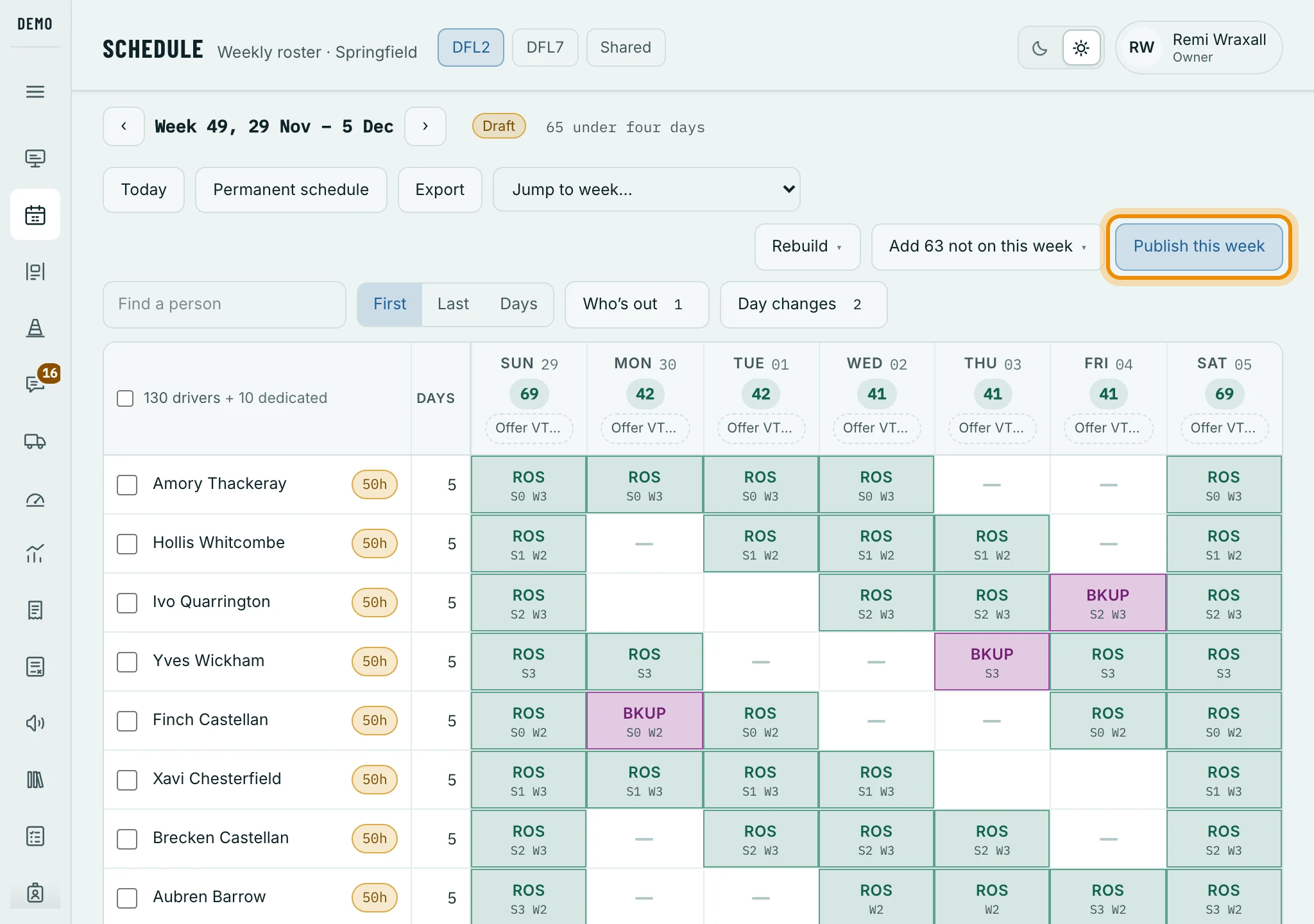
Task: Go to previous week arrow
Action: 124,126
